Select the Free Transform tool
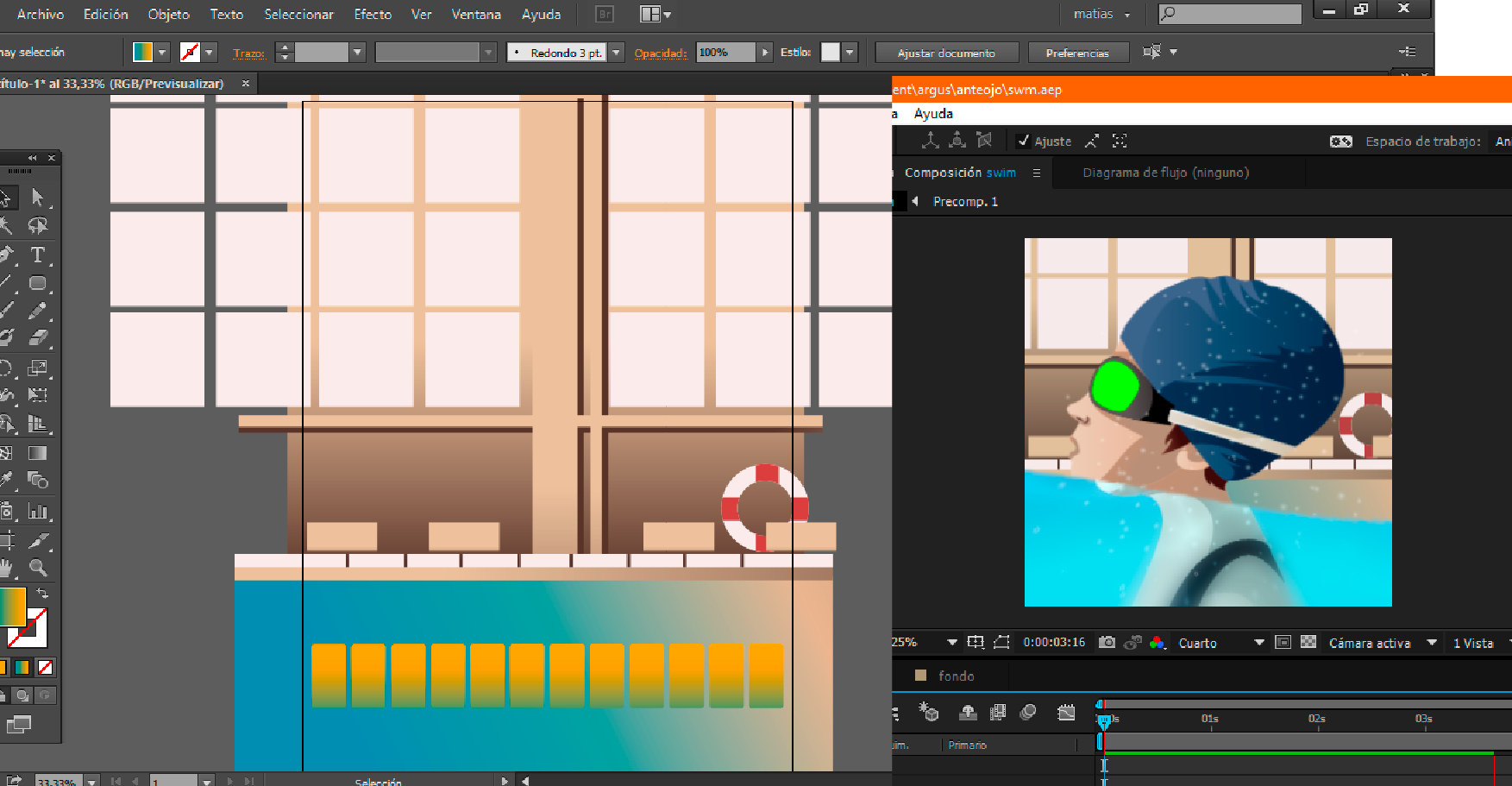Screen dimensions: 1512x786 pyautogui.click(x=37, y=395)
